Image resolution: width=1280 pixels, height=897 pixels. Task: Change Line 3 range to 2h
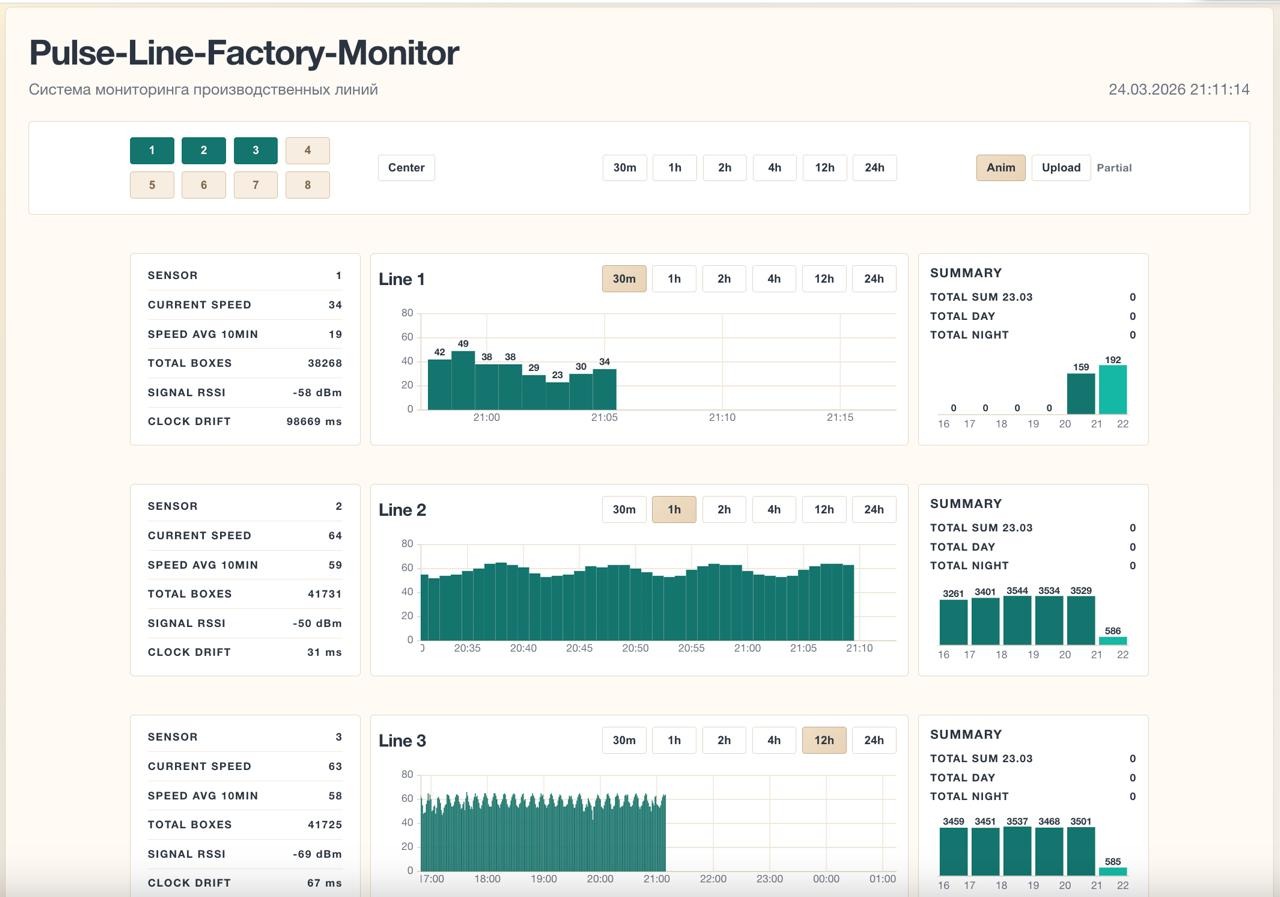coord(724,740)
